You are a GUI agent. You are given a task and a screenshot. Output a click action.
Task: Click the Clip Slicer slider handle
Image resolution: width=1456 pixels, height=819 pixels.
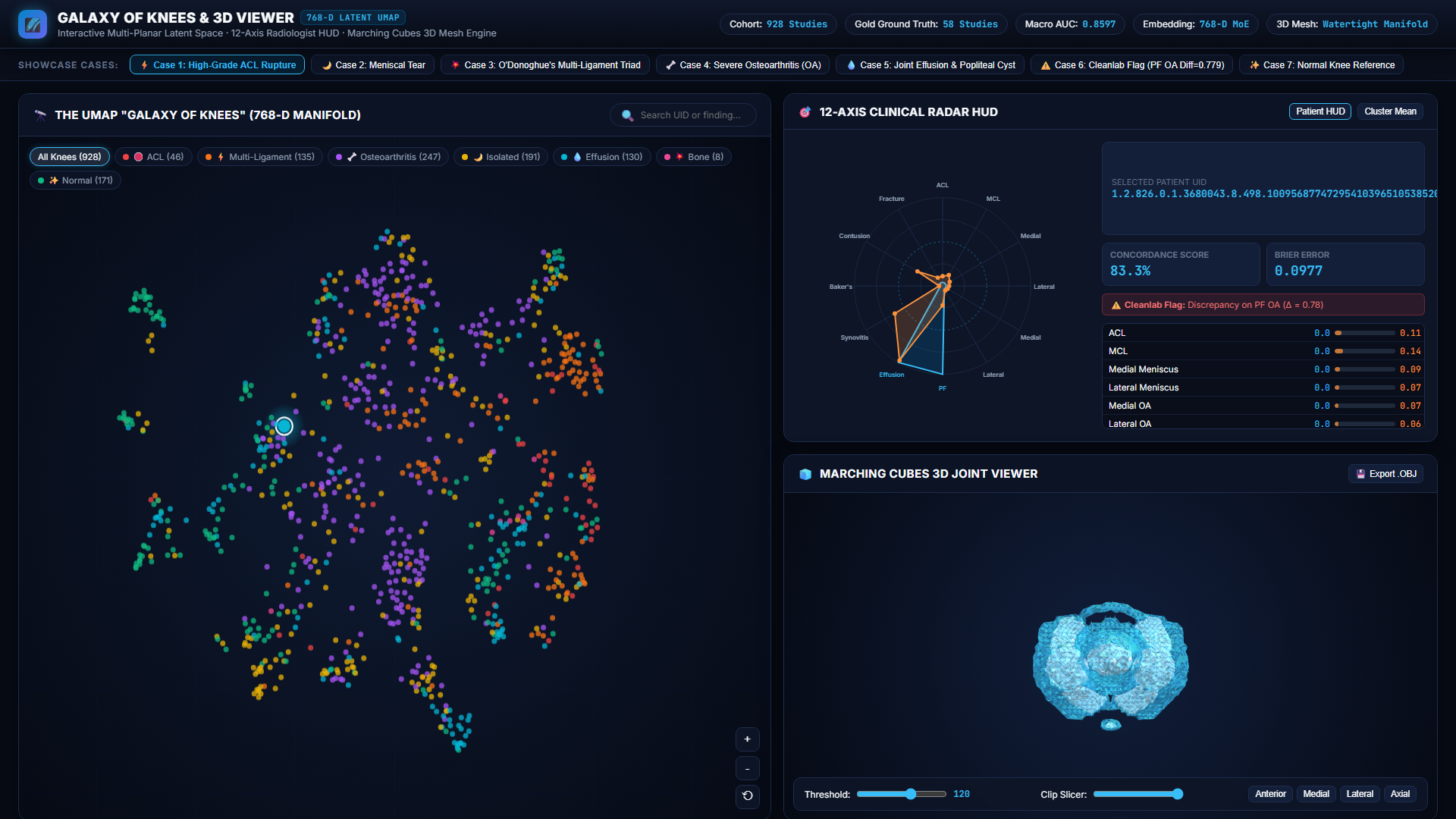(1178, 794)
